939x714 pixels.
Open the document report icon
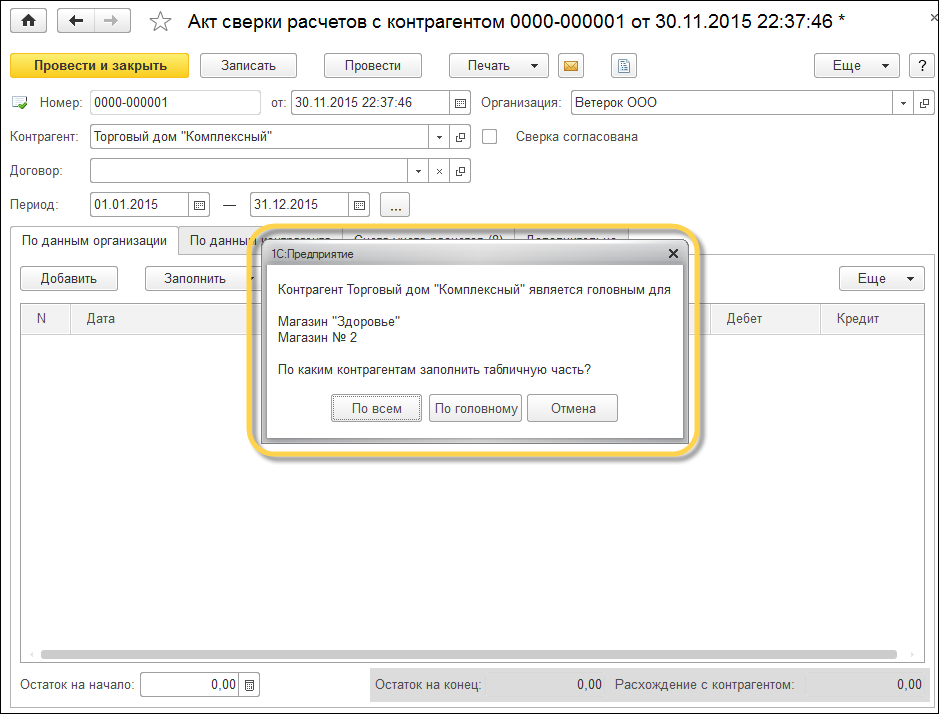(x=623, y=66)
